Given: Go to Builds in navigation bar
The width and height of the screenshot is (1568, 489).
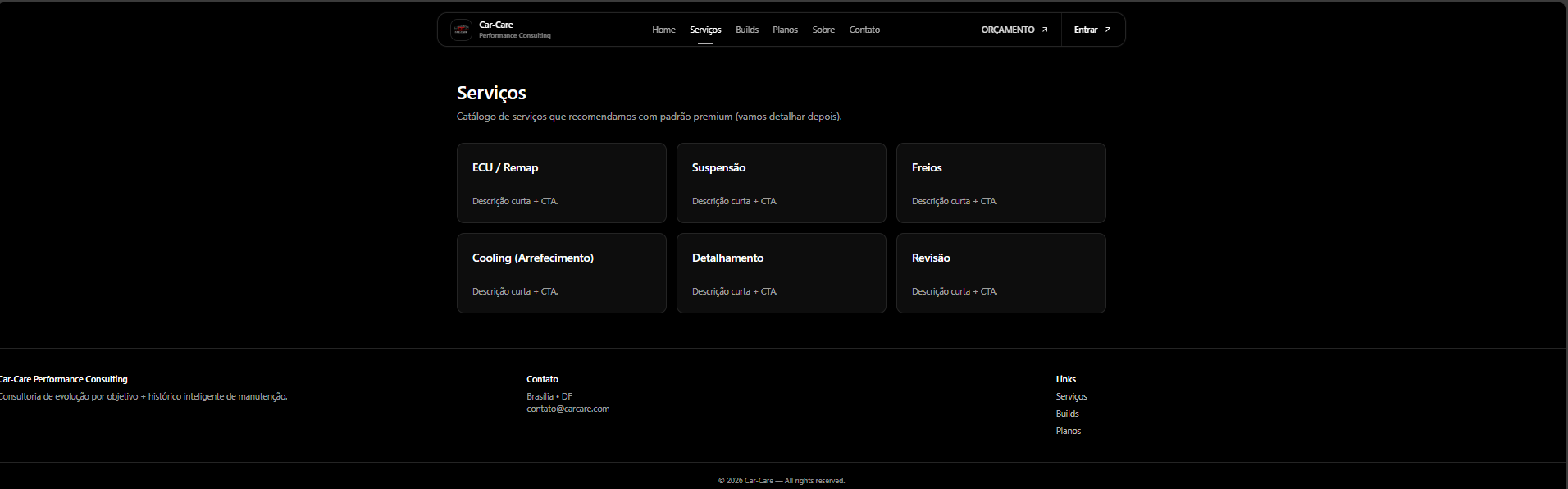Looking at the screenshot, I should (746, 30).
